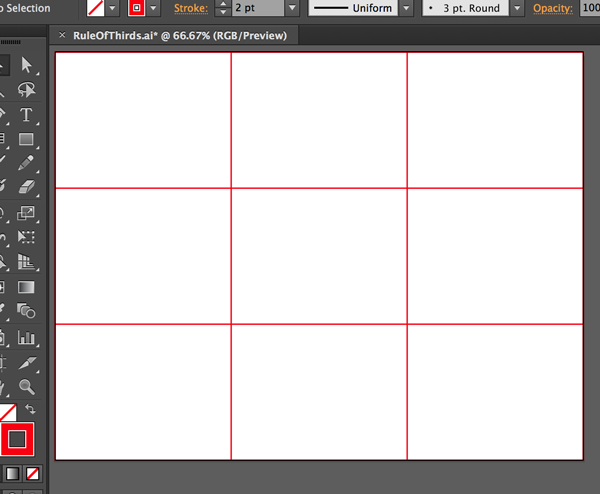Close the RuleOfThirds.ai tab
Viewport: 600px width, 494px height.
[62, 35]
